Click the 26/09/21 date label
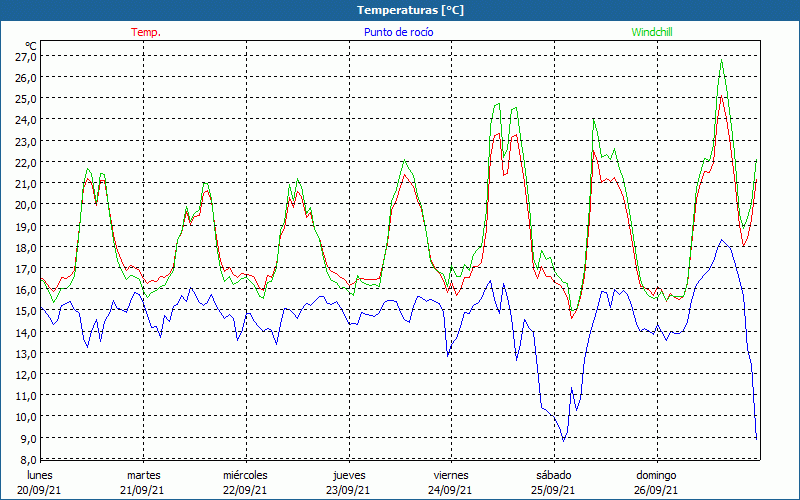The width and height of the screenshot is (800, 500). coord(656,490)
